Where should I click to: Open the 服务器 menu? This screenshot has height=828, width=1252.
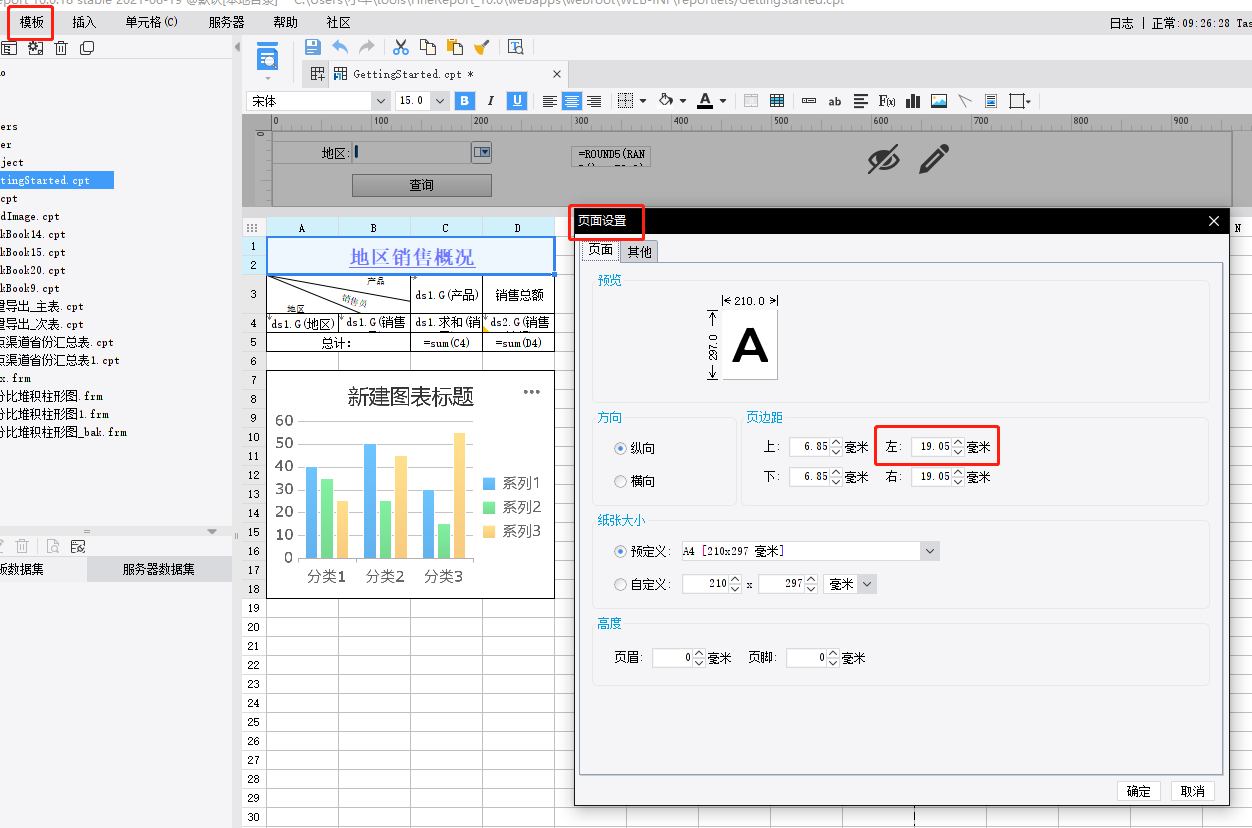coord(227,22)
